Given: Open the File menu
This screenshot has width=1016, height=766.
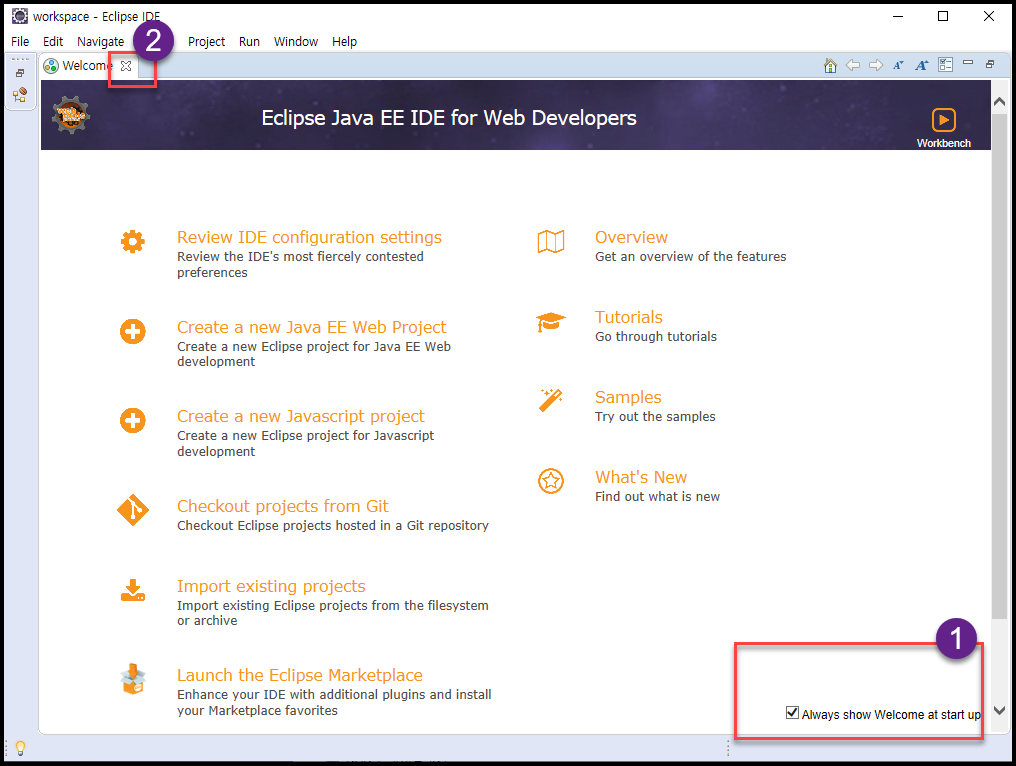Looking at the screenshot, I should [x=20, y=41].
